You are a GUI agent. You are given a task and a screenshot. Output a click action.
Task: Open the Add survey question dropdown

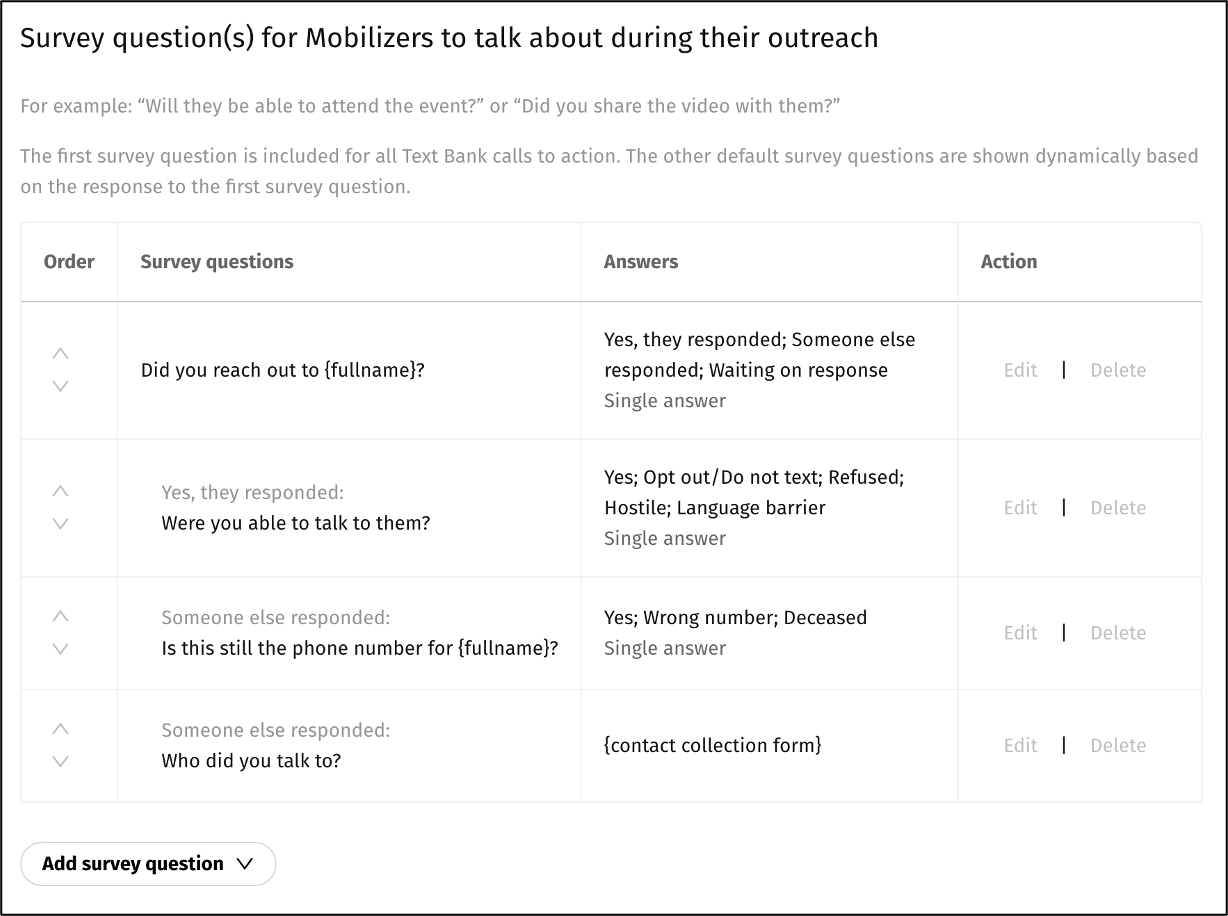point(148,864)
